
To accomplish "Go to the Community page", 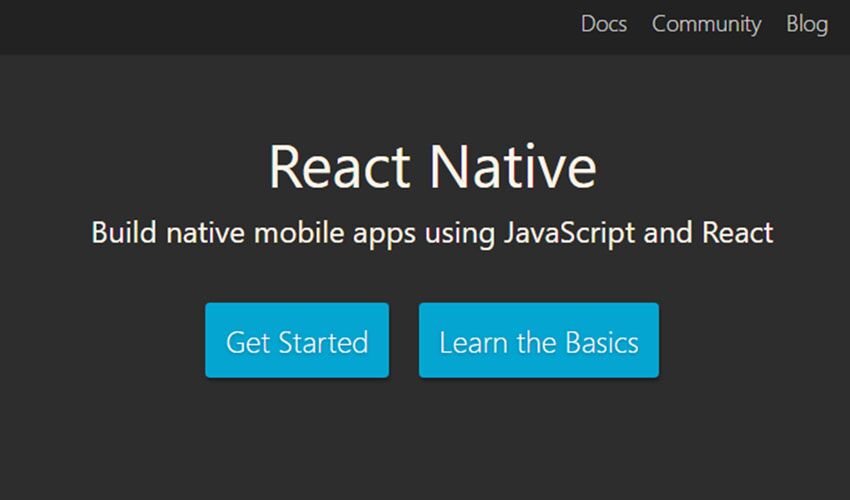I will (x=706, y=25).
